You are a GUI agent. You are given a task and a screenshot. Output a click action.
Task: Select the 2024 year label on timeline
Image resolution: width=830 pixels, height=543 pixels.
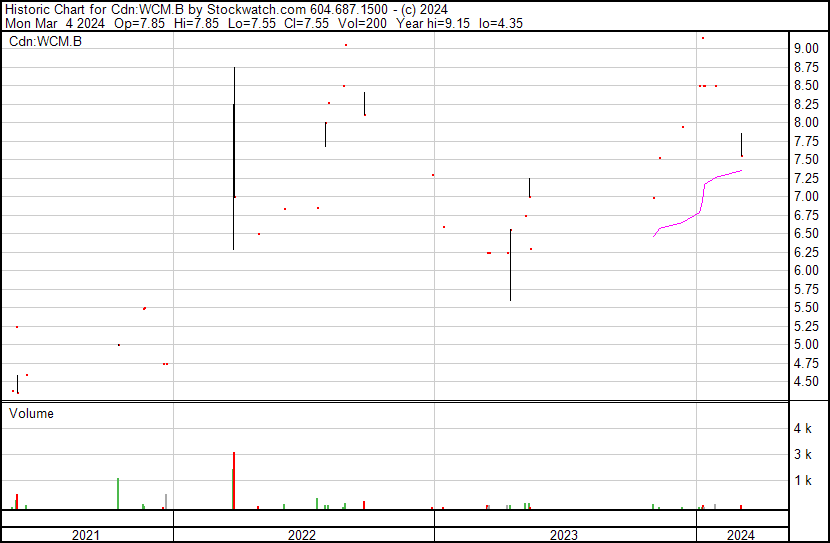point(740,535)
